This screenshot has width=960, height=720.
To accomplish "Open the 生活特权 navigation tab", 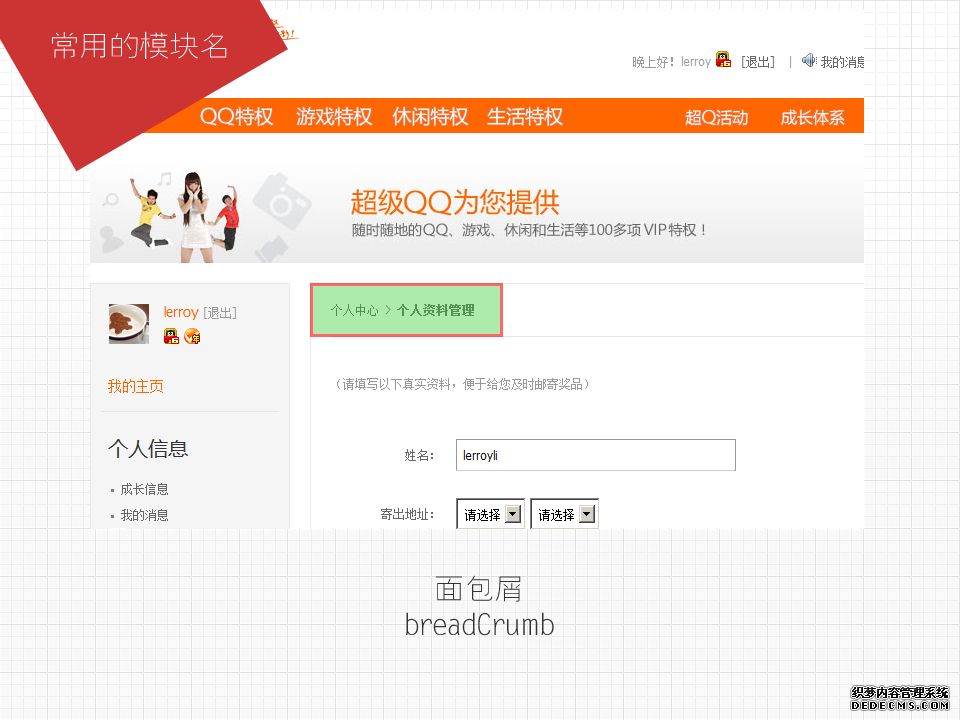I will (x=525, y=116).
